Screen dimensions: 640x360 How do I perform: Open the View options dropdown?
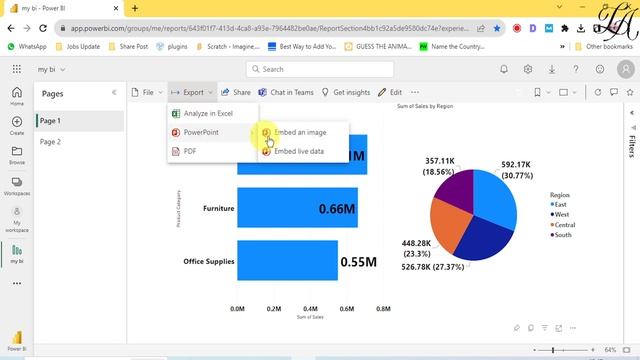568,93
